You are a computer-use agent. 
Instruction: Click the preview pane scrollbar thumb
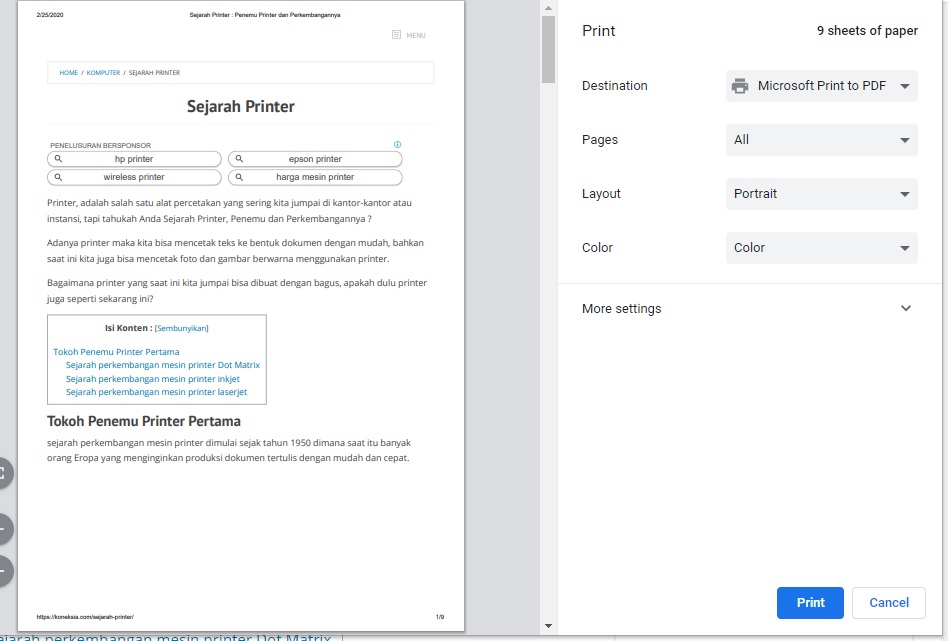(x=548, y=50)
